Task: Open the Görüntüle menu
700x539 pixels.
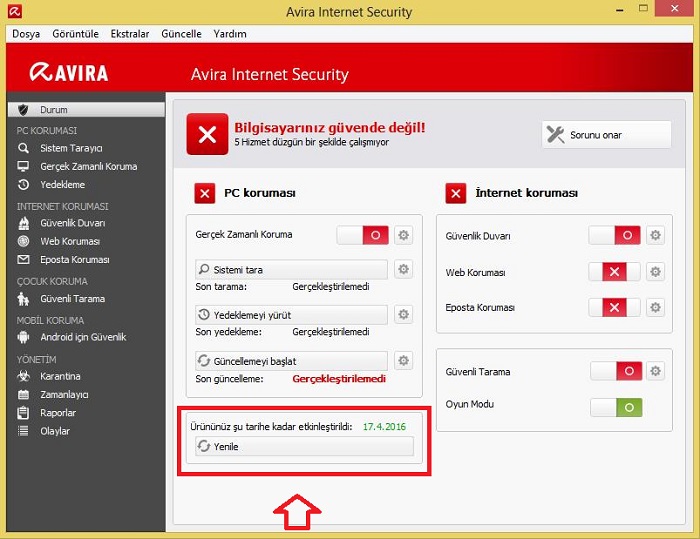Action: (x=75, y=34)
